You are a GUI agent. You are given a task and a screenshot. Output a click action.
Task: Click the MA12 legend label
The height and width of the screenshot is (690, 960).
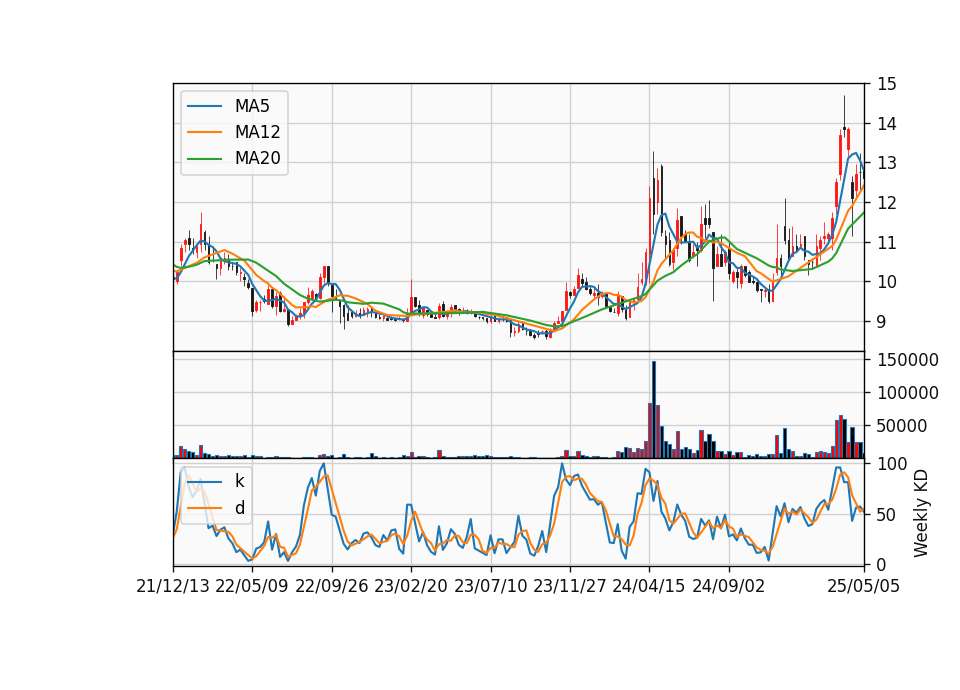point(257,132)
